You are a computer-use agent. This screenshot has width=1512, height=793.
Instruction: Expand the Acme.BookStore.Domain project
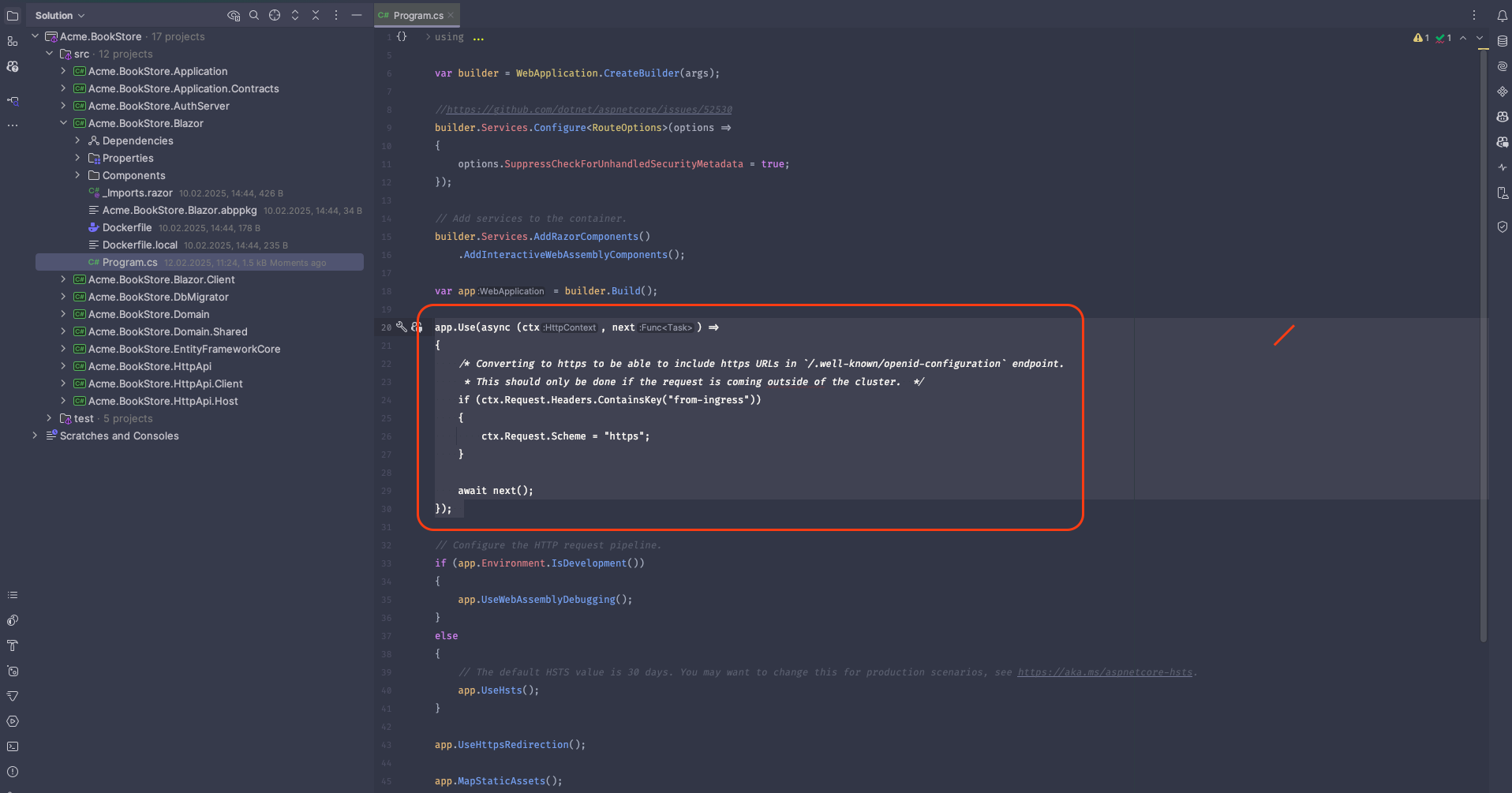63,314
